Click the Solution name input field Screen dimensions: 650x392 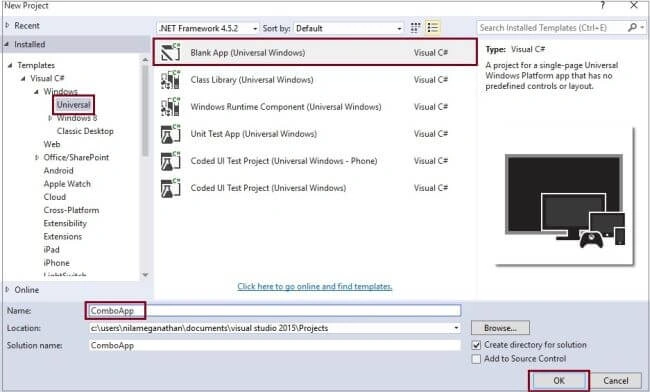[274, 345]
